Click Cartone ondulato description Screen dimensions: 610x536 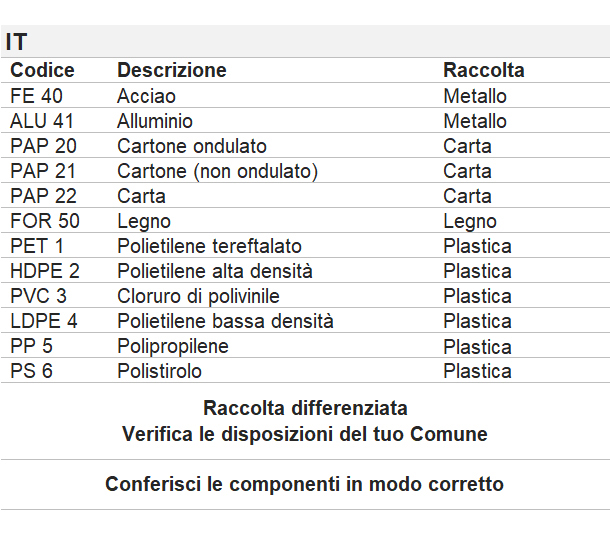coord(192,146)
